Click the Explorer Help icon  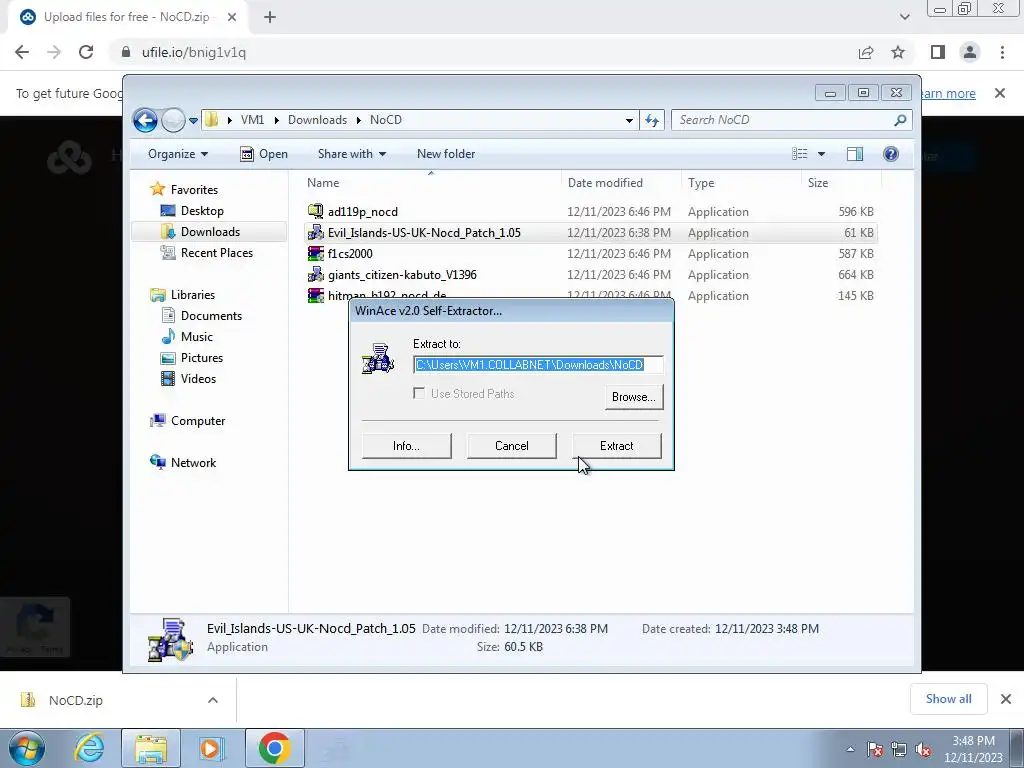891,154
